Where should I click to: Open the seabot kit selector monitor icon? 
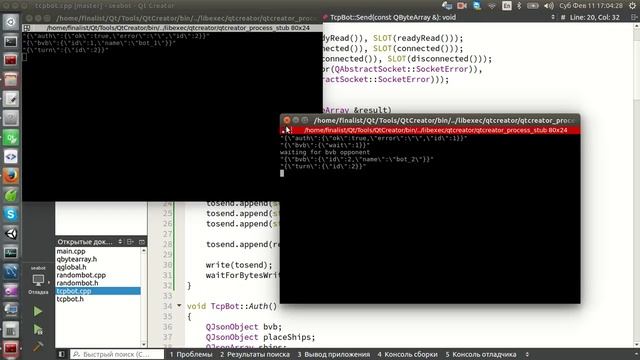pyautogui.click(x=38, y=280)
